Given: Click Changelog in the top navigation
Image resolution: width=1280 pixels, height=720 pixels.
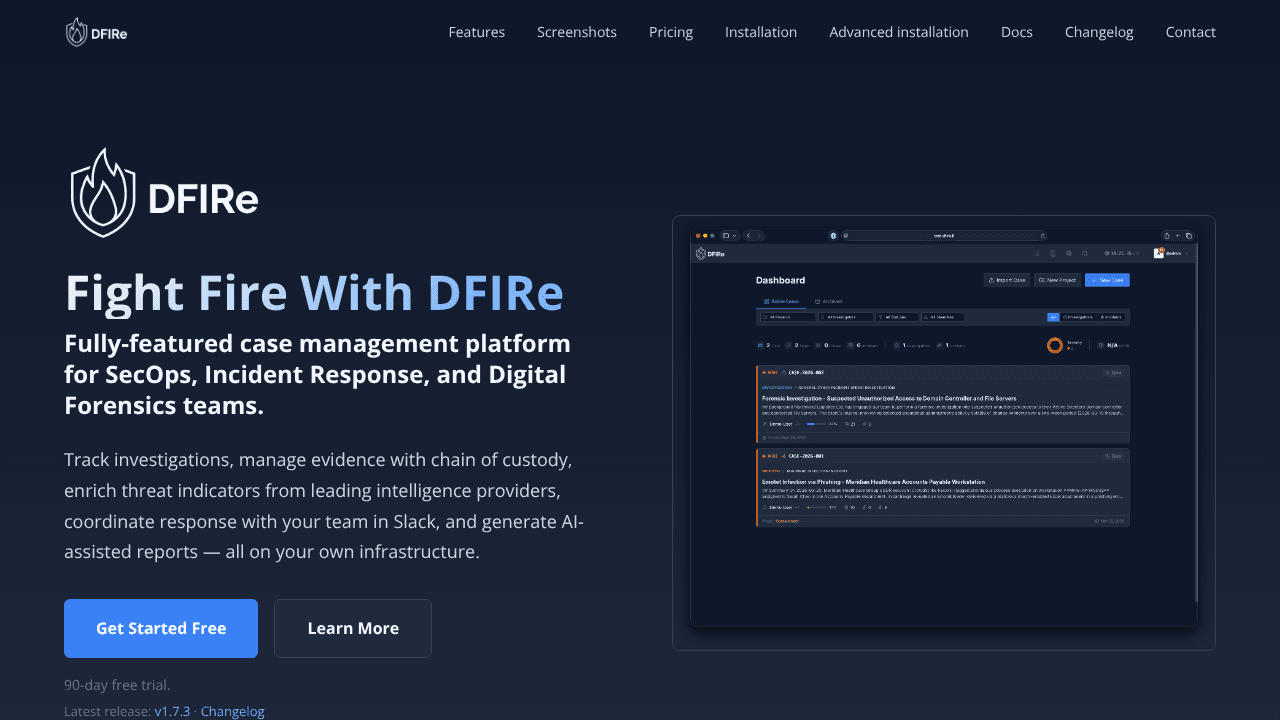Looking at the screenshot, I should coord(1099,32).
